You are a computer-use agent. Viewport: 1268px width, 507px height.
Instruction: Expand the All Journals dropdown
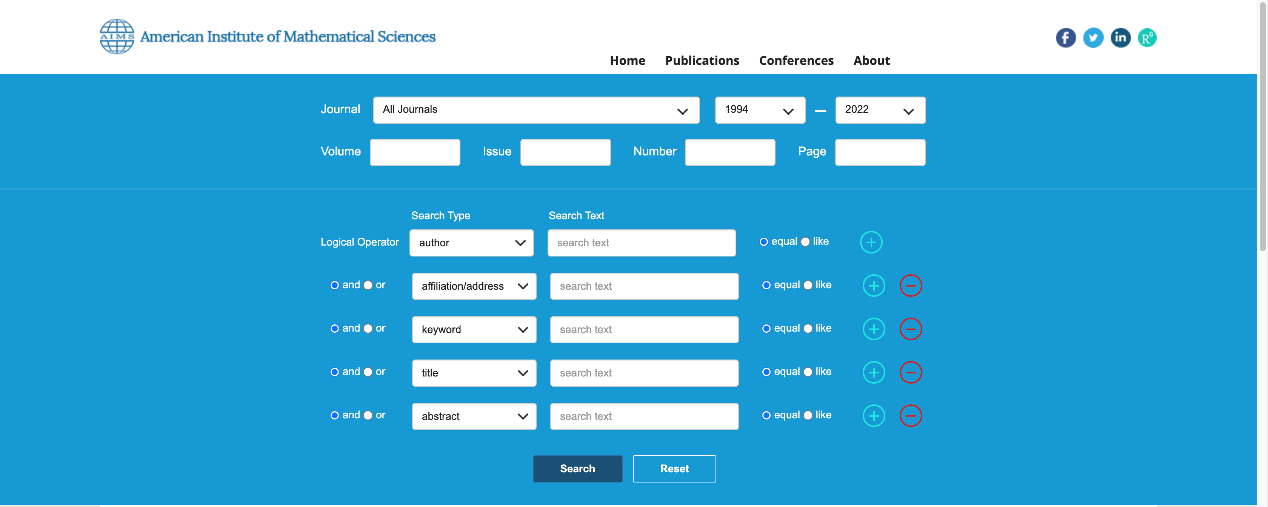pos(536,110)
